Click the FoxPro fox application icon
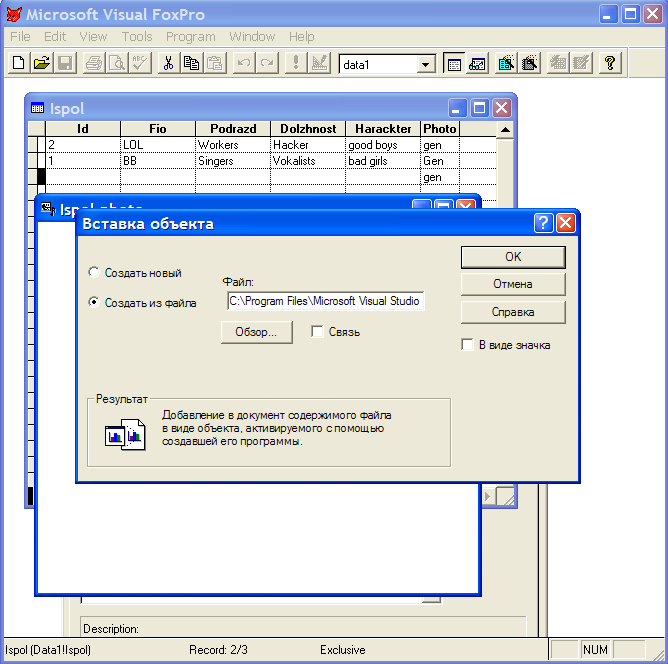 pyautogui.click(x=14, y=14)
